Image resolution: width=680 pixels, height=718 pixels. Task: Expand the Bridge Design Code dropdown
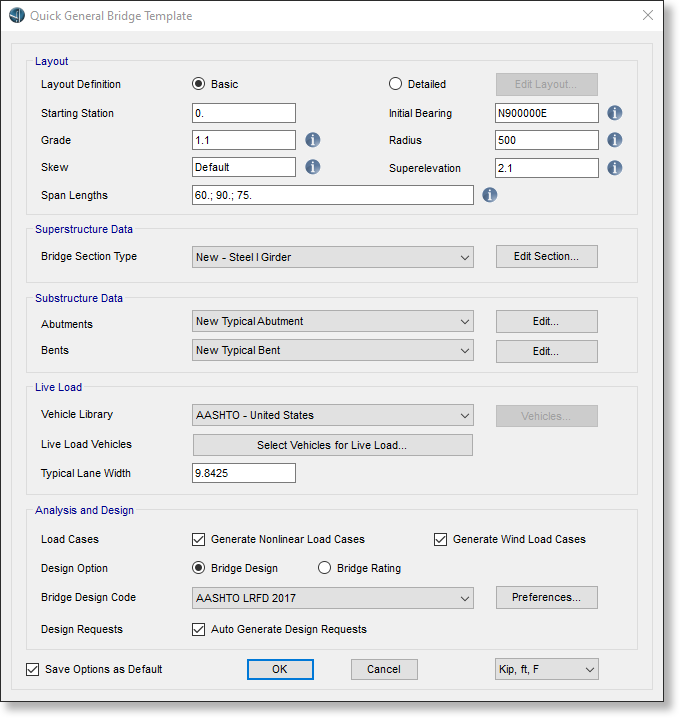pos(332,598)
